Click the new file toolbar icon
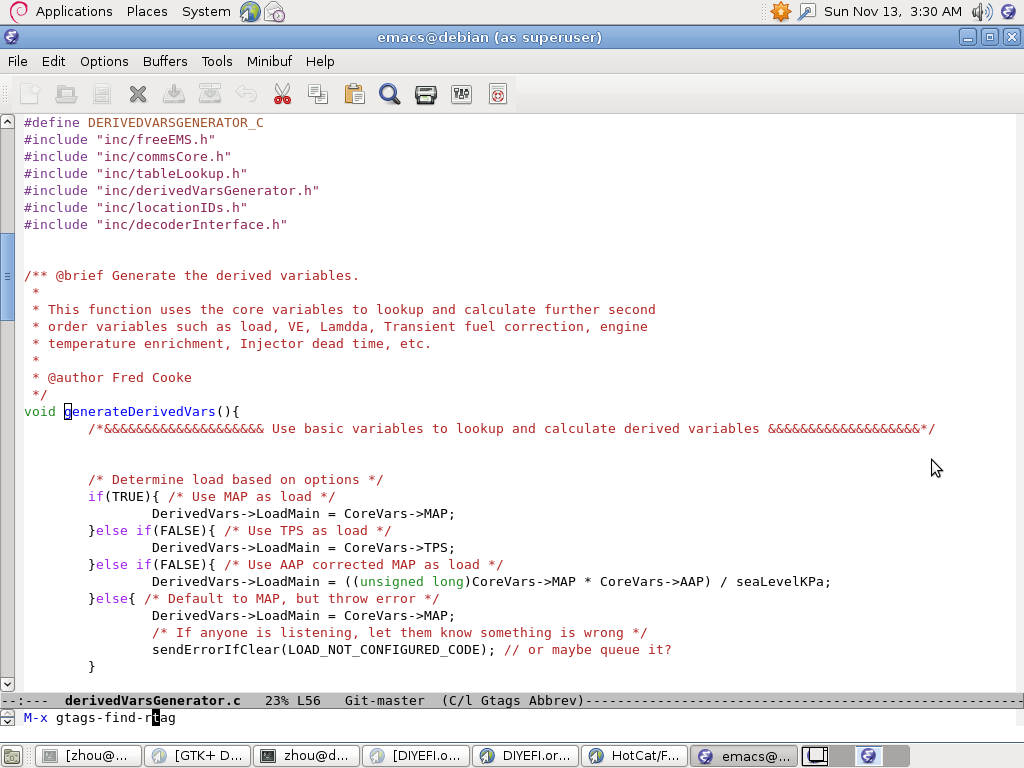This screenshot has height=768, width=1024. coord(30,94)
